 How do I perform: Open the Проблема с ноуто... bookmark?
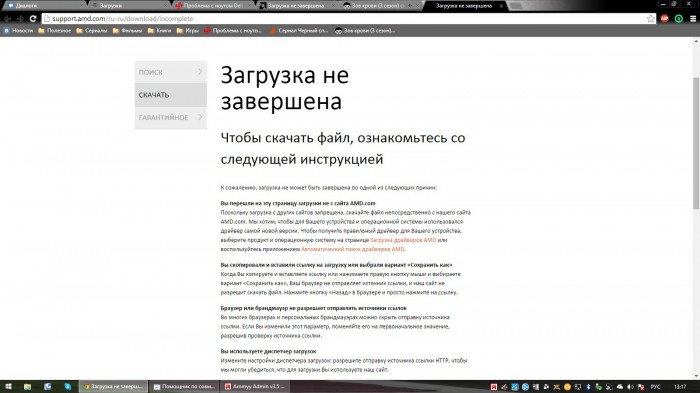click(233, 31)
